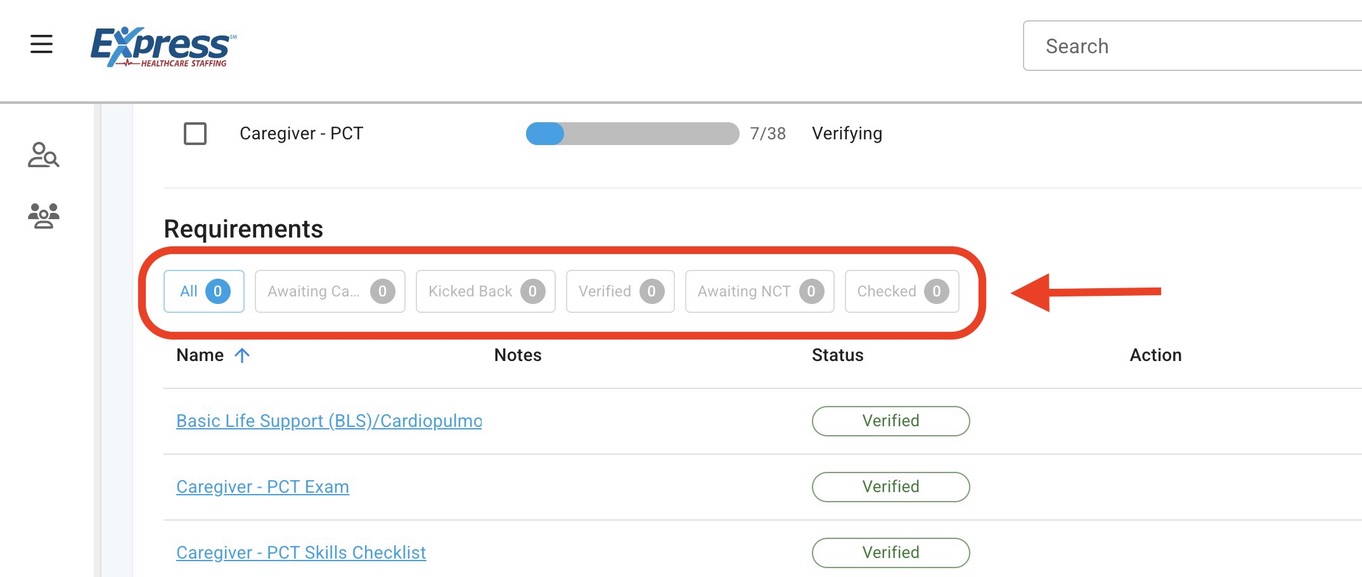Select the All requirements filter

(x=204, y=292)
